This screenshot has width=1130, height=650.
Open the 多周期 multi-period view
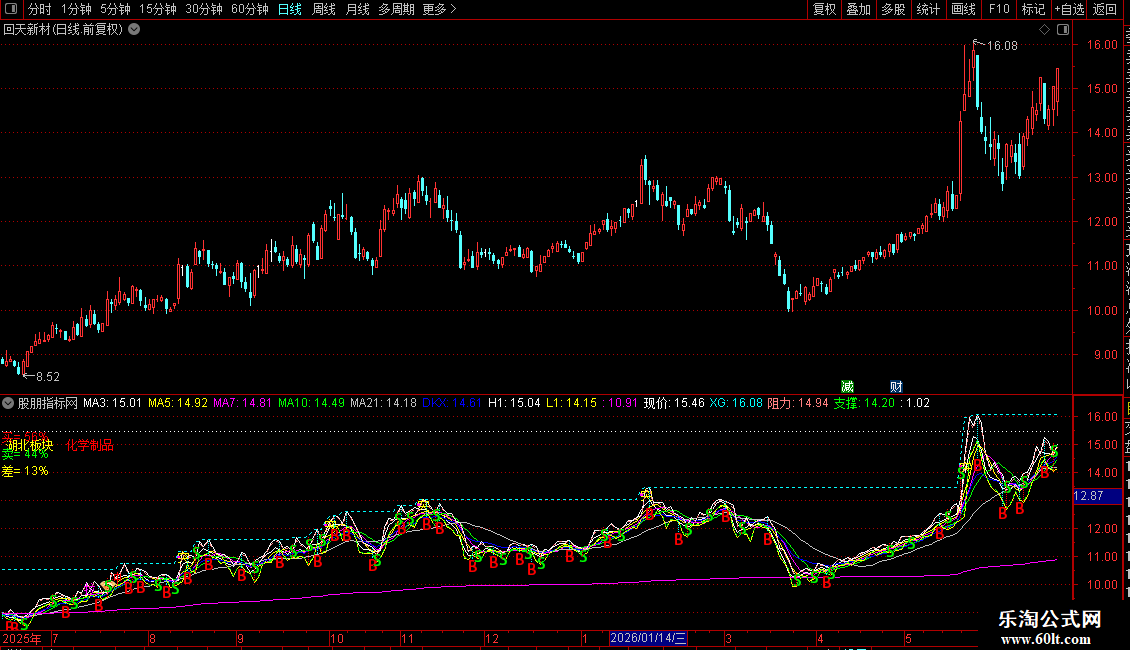[x=396, y=9]
